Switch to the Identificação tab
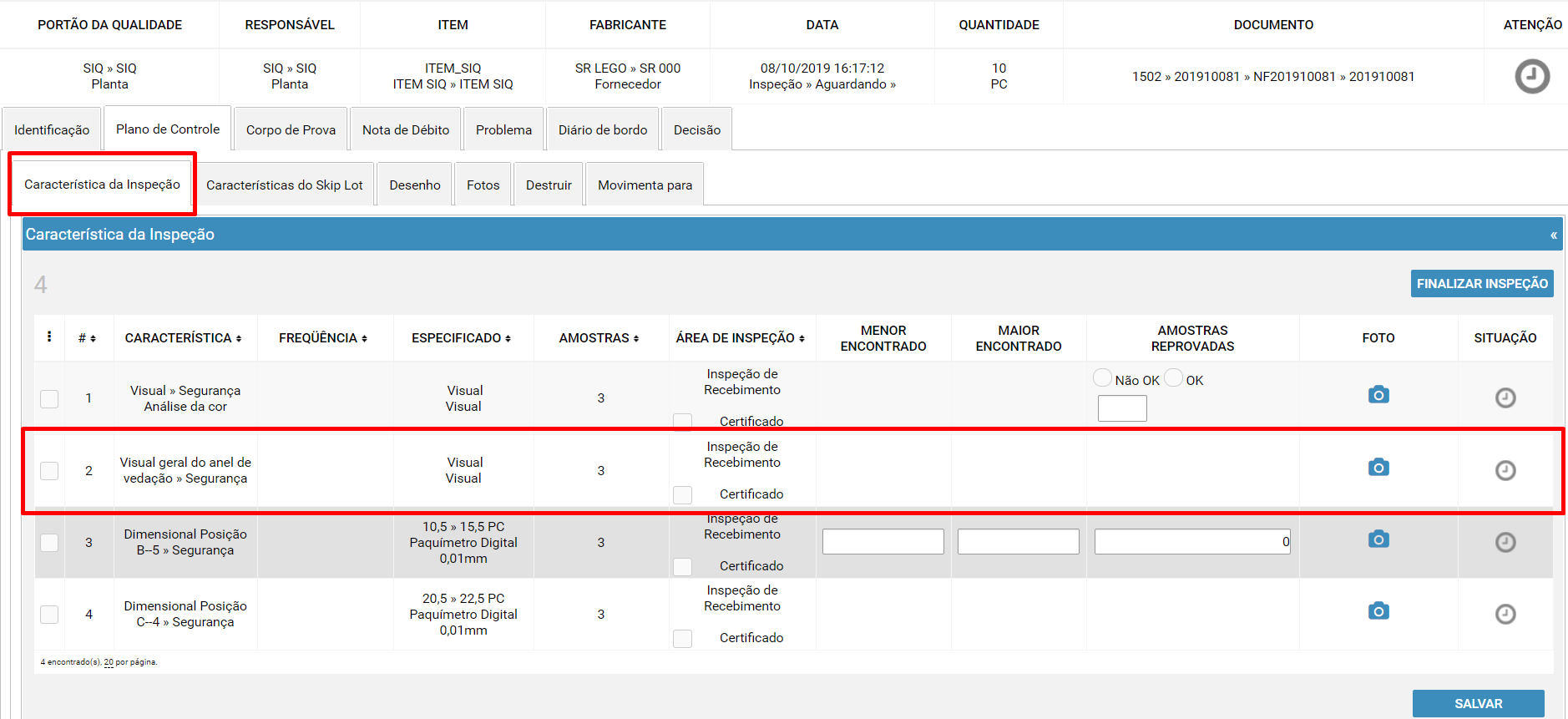Screen dimensions: 1568x719 coord(52,129)
